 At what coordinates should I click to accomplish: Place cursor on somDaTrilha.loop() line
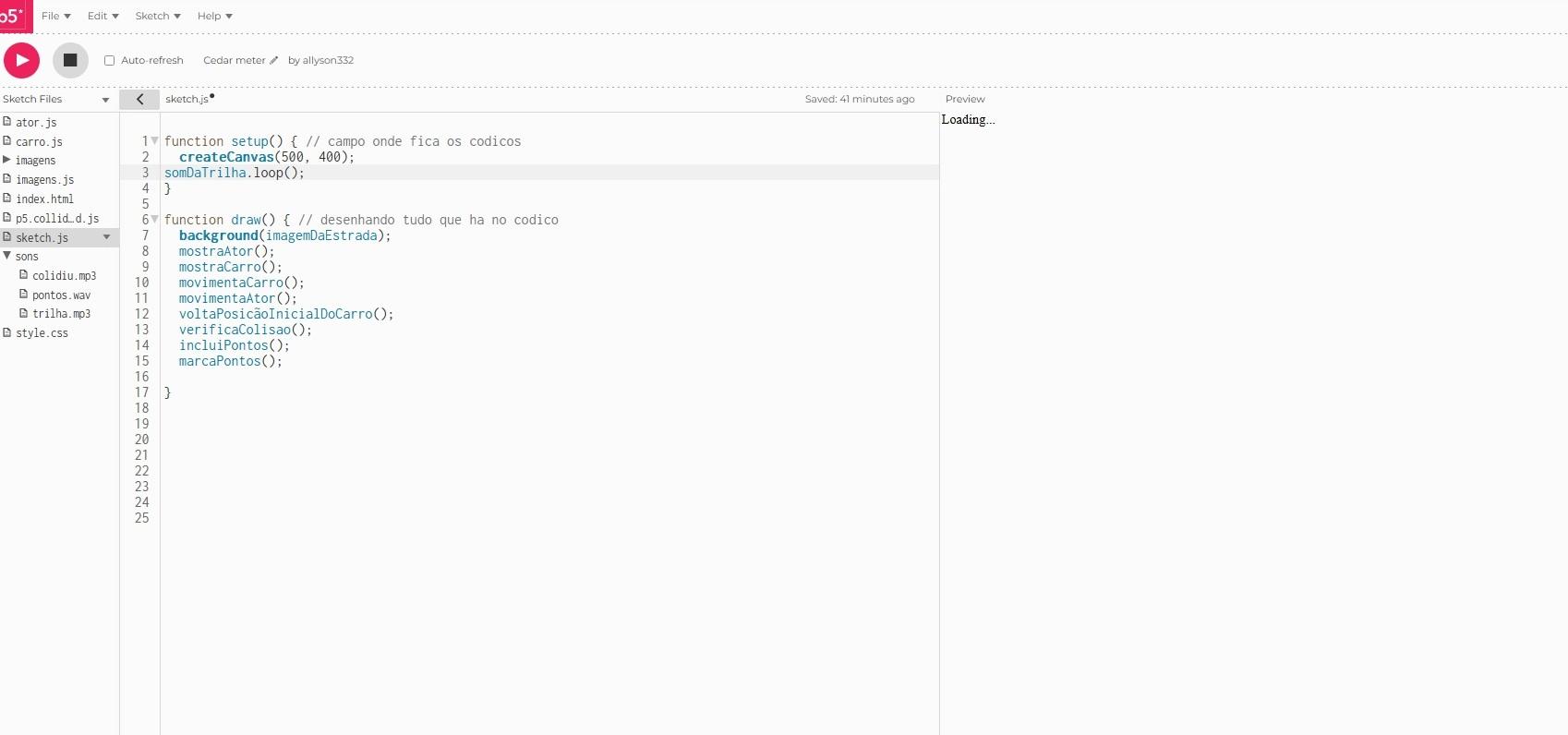tap(235, 173)
